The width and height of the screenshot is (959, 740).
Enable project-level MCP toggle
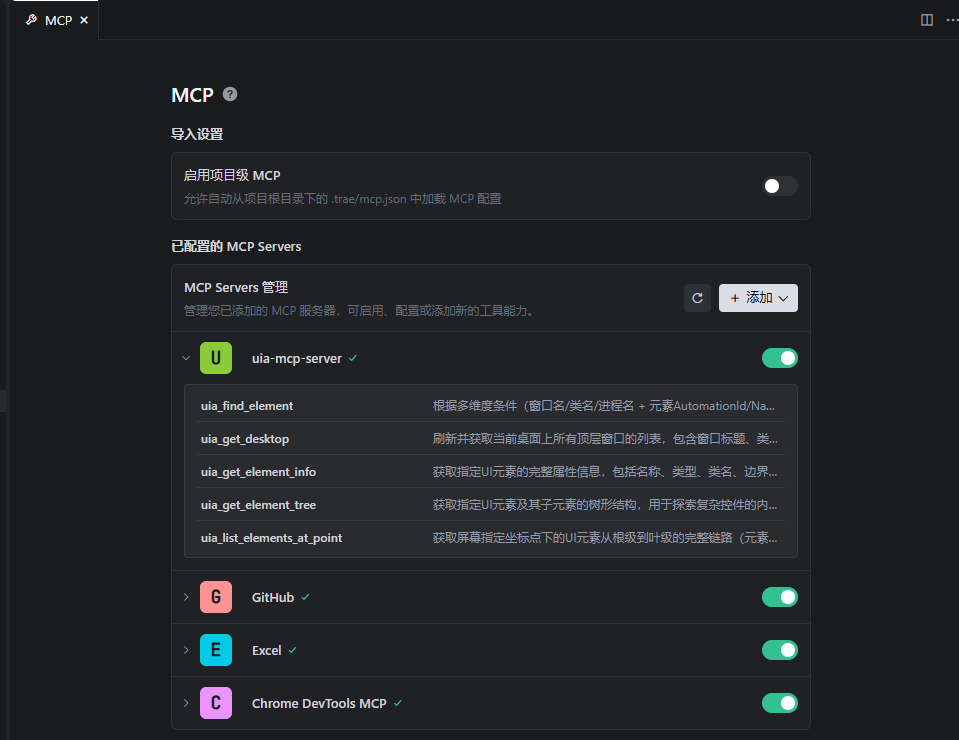[x=780, y=186]
